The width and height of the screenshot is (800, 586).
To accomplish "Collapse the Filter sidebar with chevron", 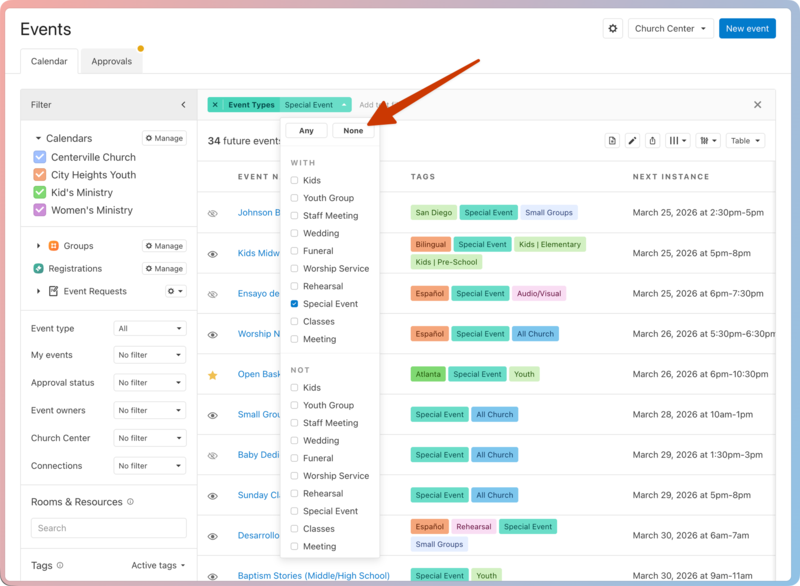I will [183, 105].
